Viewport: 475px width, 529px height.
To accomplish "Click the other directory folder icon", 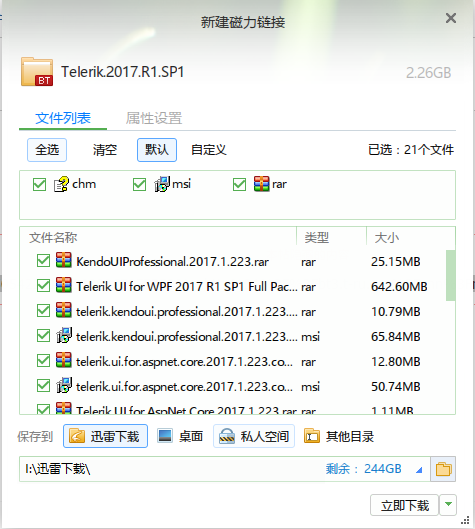I will [x=312, y=436].
